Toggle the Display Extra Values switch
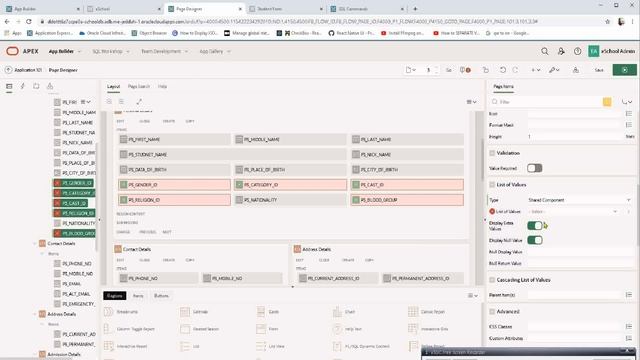Screen dimensions: 640x360 [535, 225]
